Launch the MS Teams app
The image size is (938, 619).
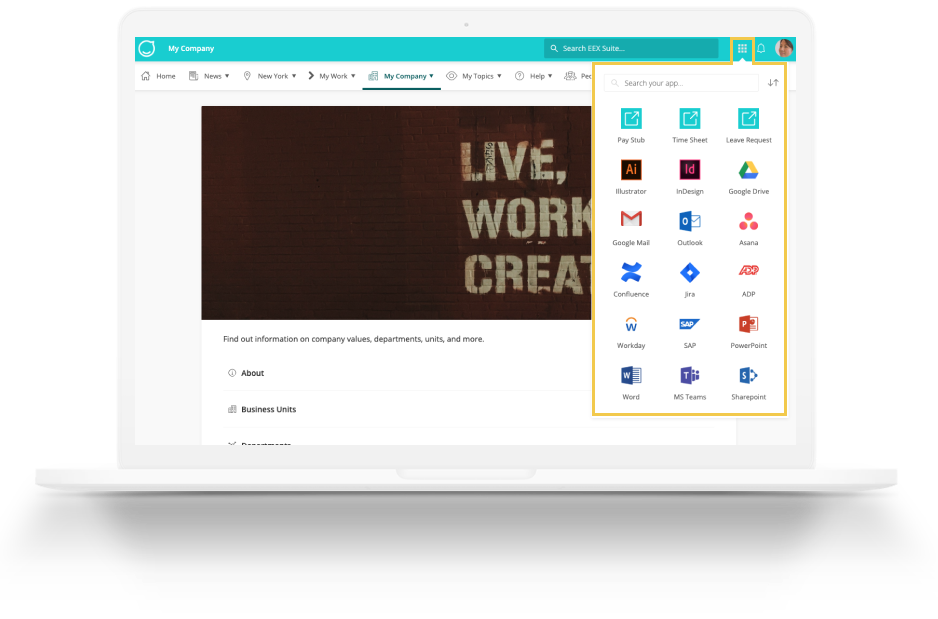click(x=689, y=376)
